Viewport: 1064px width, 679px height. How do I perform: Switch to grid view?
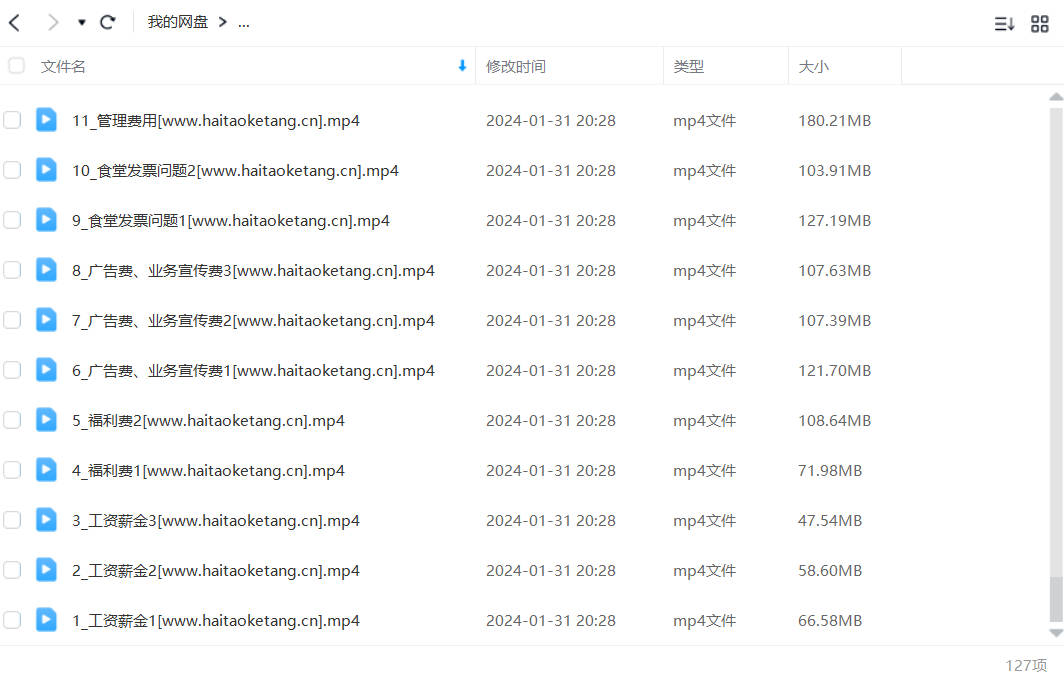(1040, 24)
